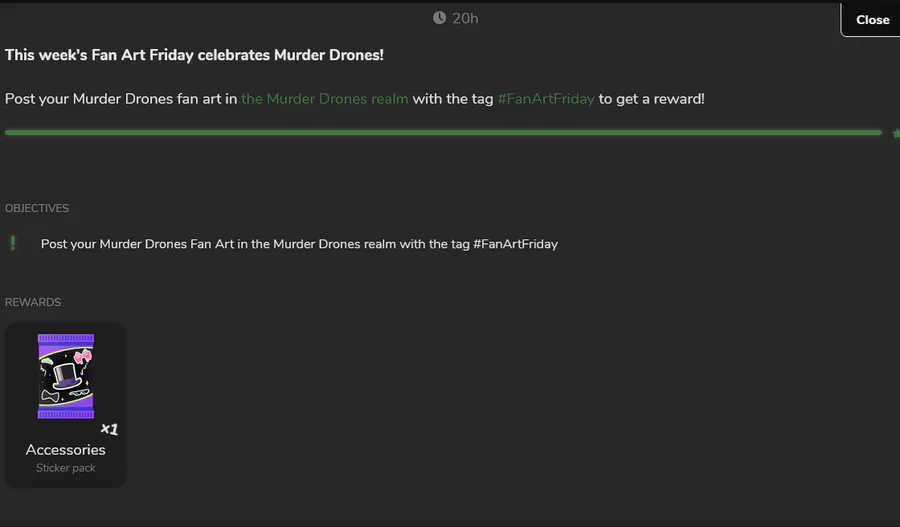Click the star at the progress bar end

[x=897, y=133]
